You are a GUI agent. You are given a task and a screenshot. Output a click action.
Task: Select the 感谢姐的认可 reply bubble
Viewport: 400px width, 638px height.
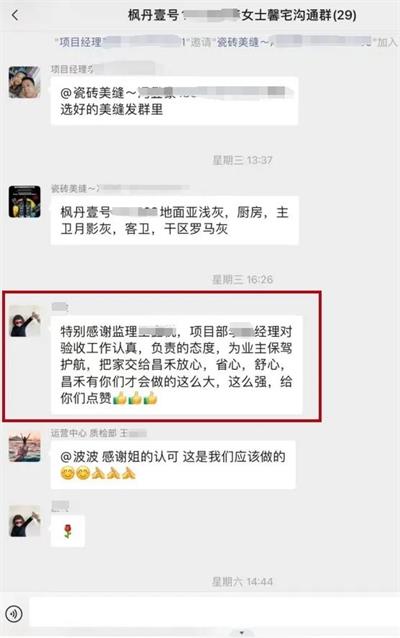point(173,465)
